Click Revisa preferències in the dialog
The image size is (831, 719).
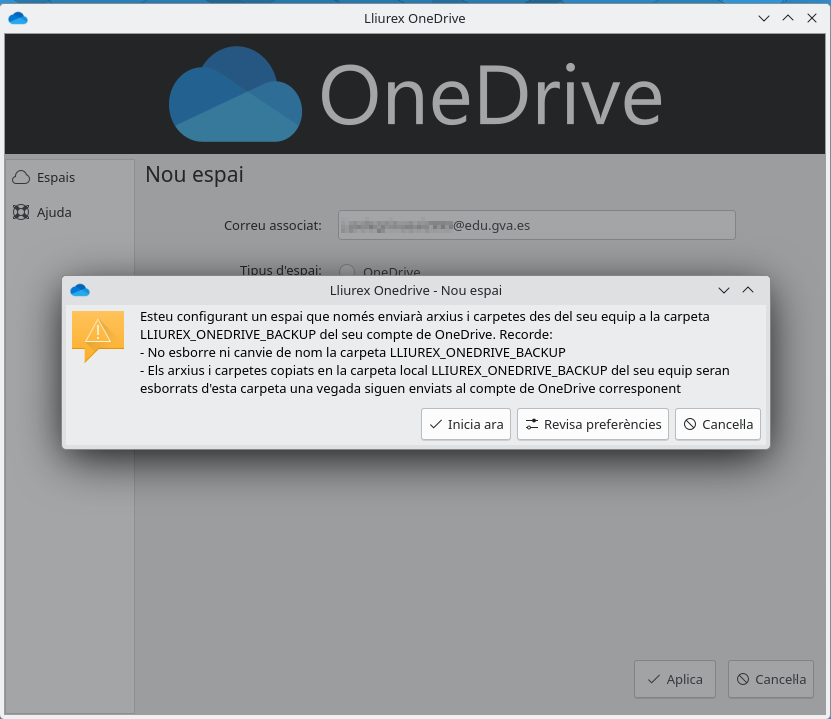(x=592, y=424)
